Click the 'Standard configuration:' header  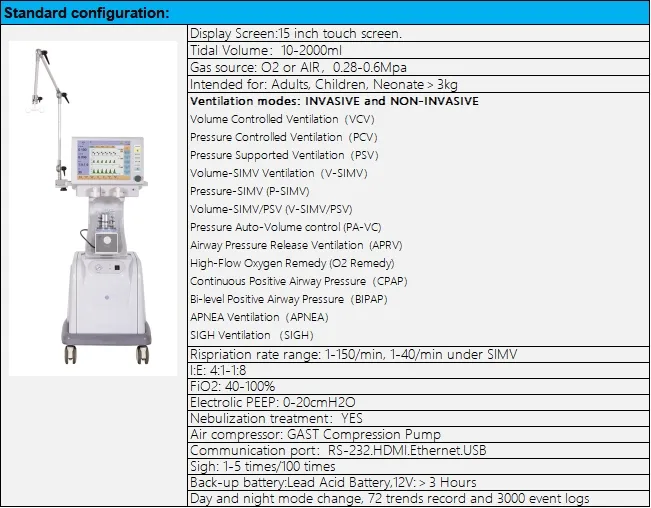[326, 13]
